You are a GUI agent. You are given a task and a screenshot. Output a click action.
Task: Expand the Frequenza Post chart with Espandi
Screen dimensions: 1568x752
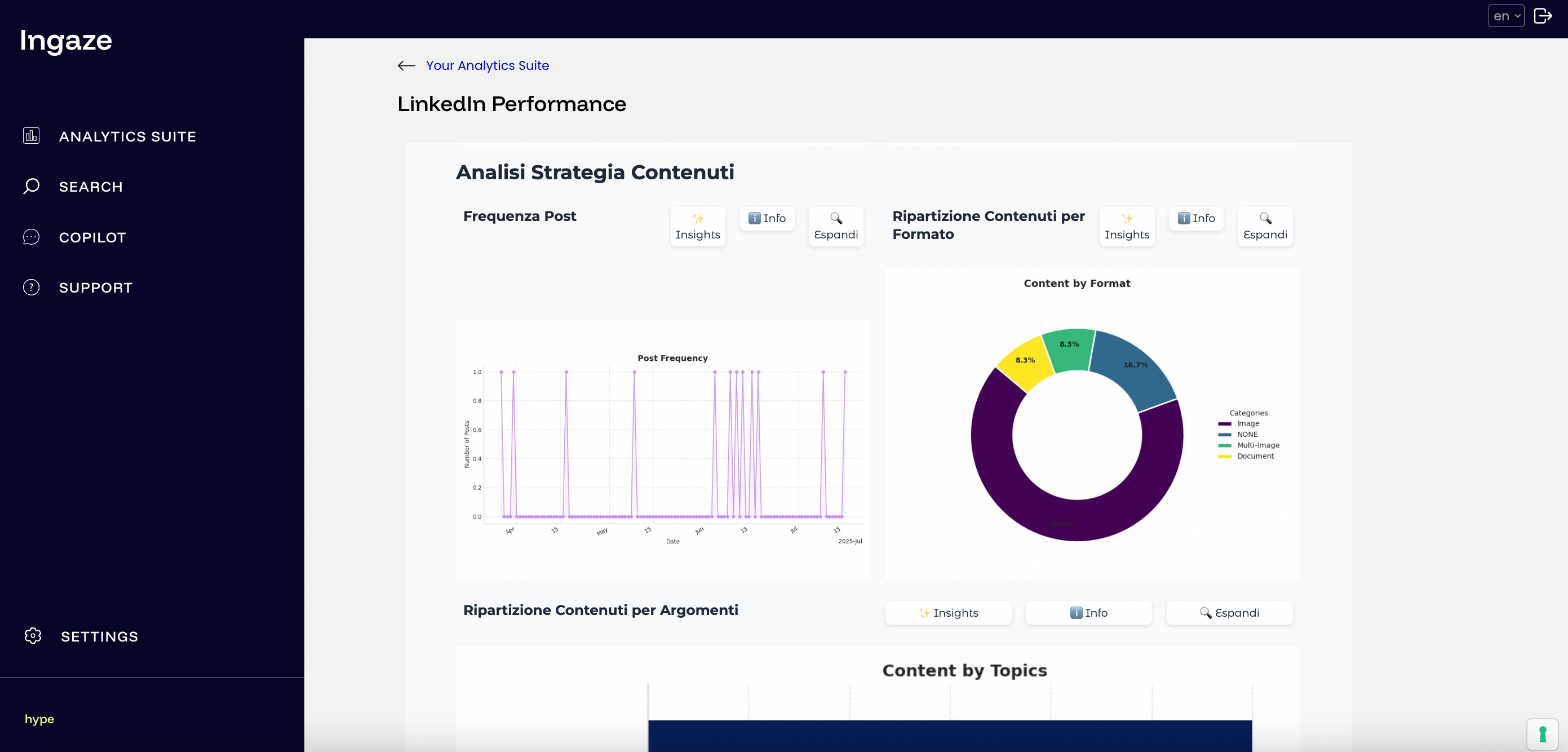click(x=835, y=227)
